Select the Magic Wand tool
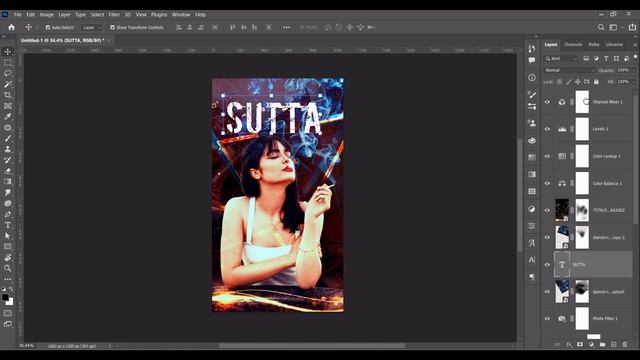The width and height of the screenshot is (640, 360). 8,84
